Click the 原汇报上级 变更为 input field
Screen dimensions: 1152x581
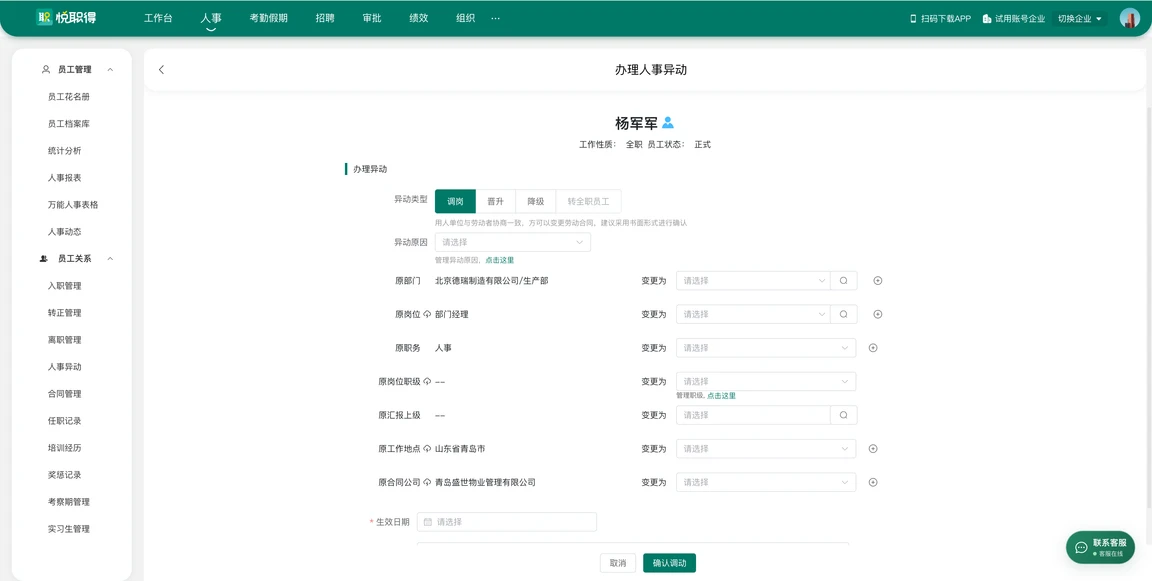(754, 415)
